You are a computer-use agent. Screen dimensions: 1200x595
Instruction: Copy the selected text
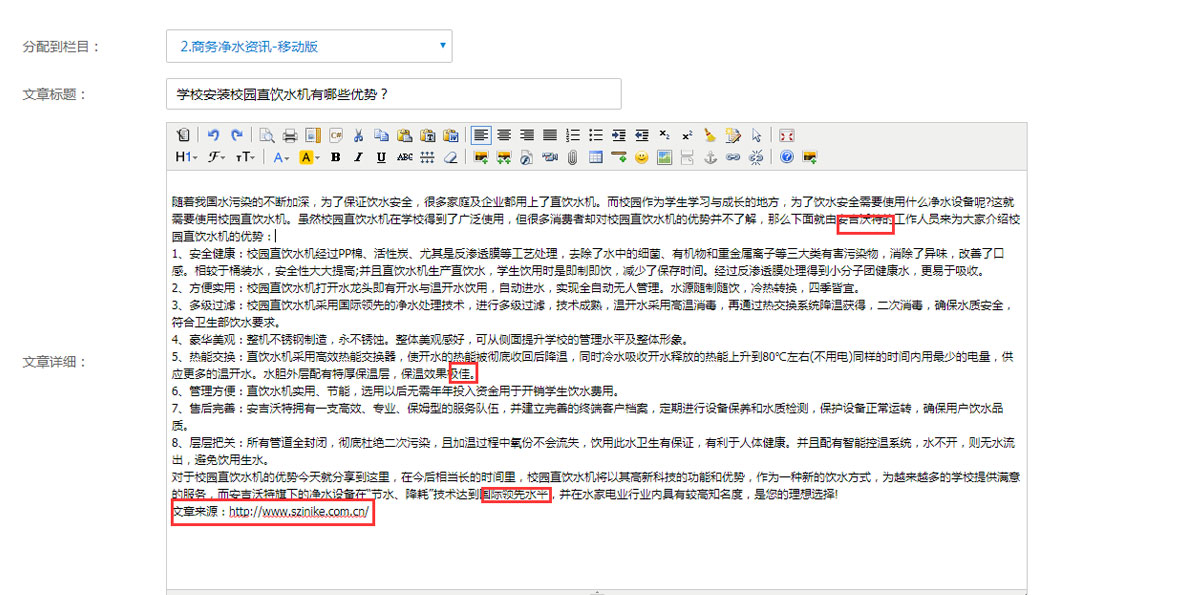[x=381, y=134]
